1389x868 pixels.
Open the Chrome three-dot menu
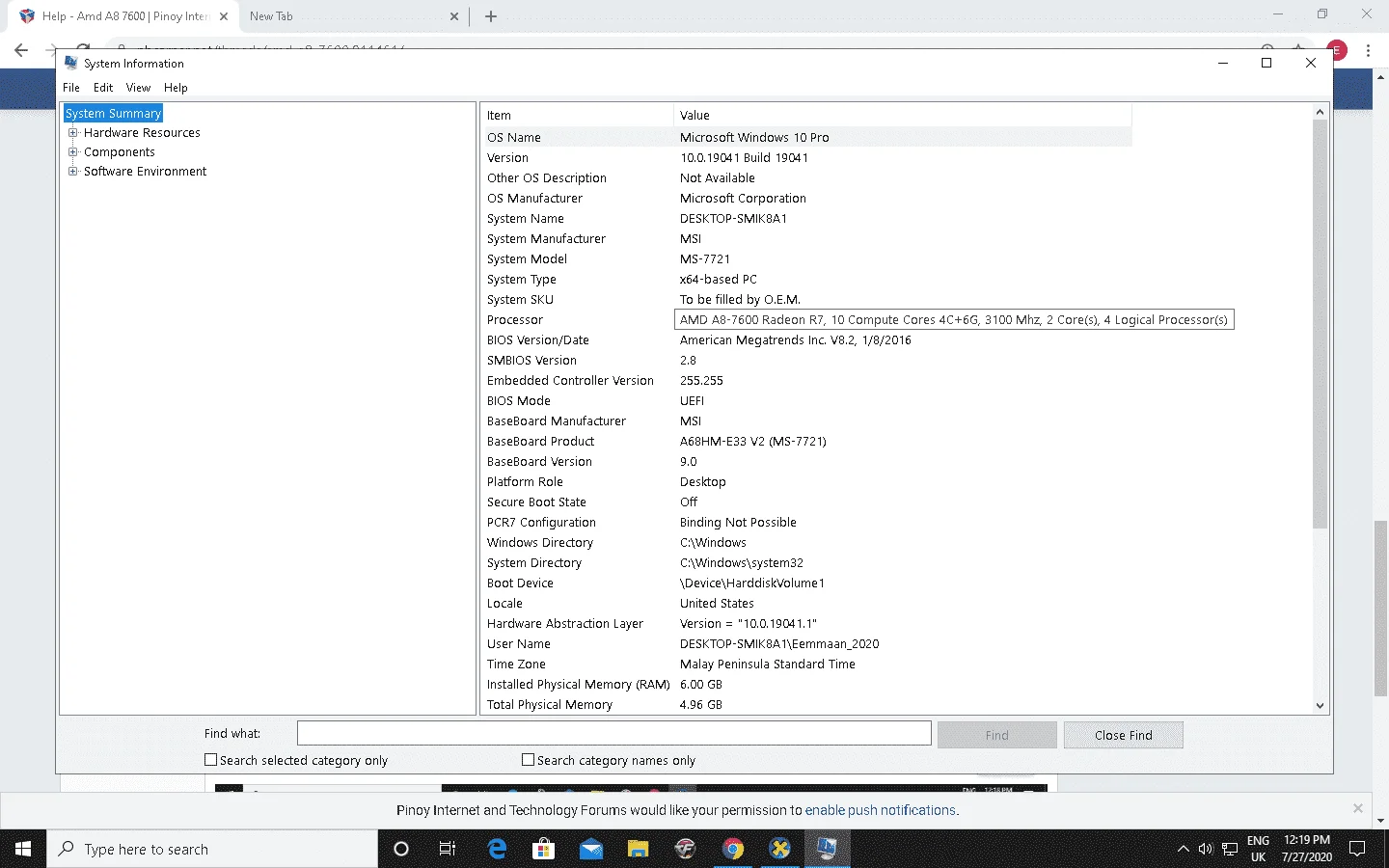[x=1368, y=50]
